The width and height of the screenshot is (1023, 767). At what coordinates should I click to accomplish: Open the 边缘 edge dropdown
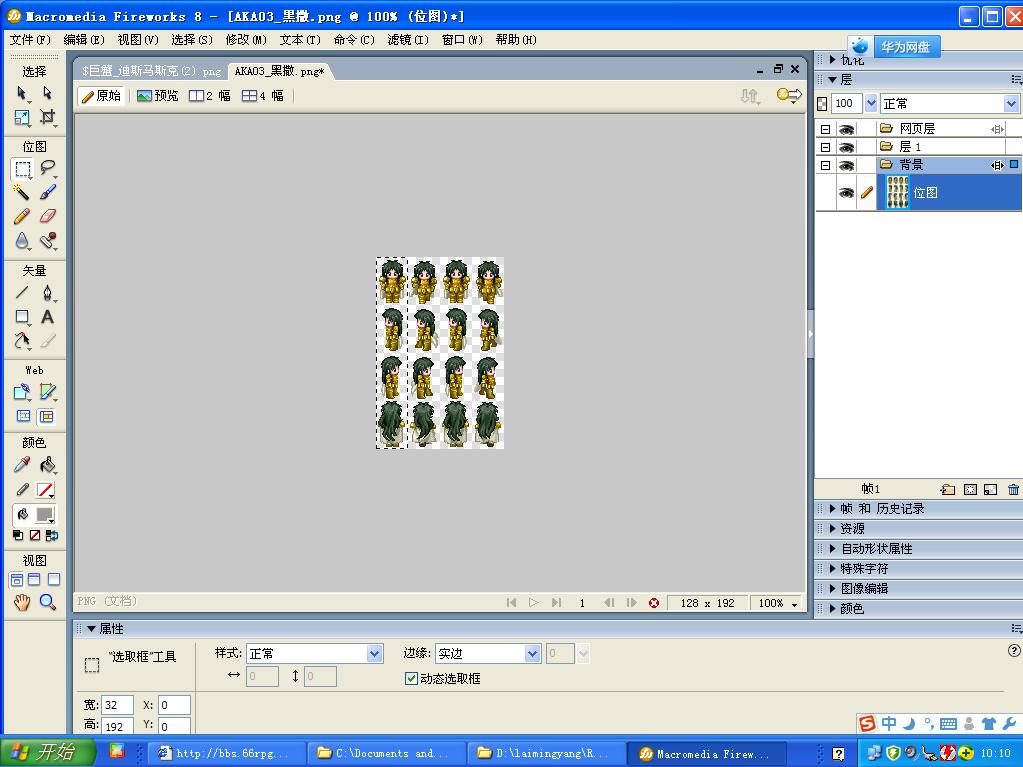[x=488, y=654]
